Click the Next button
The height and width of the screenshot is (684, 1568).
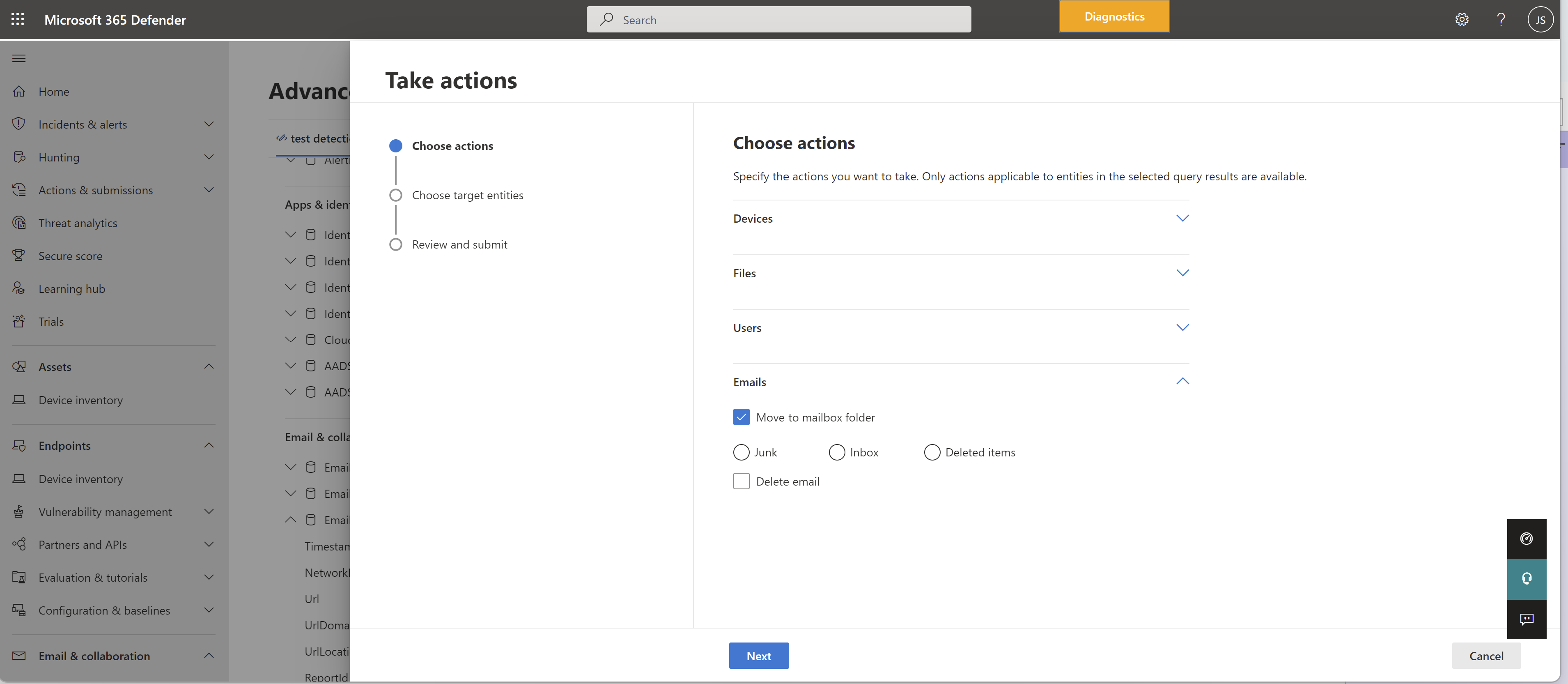(x=759, y=655)
